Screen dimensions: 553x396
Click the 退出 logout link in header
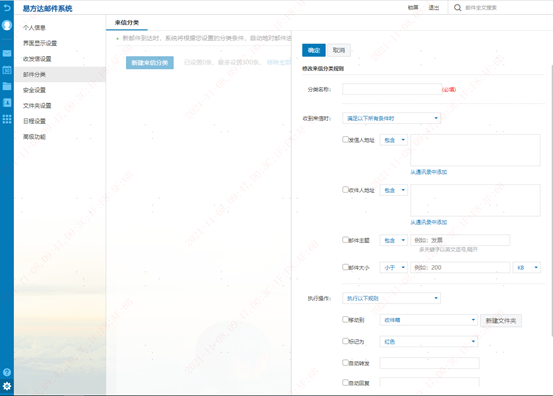433,8
